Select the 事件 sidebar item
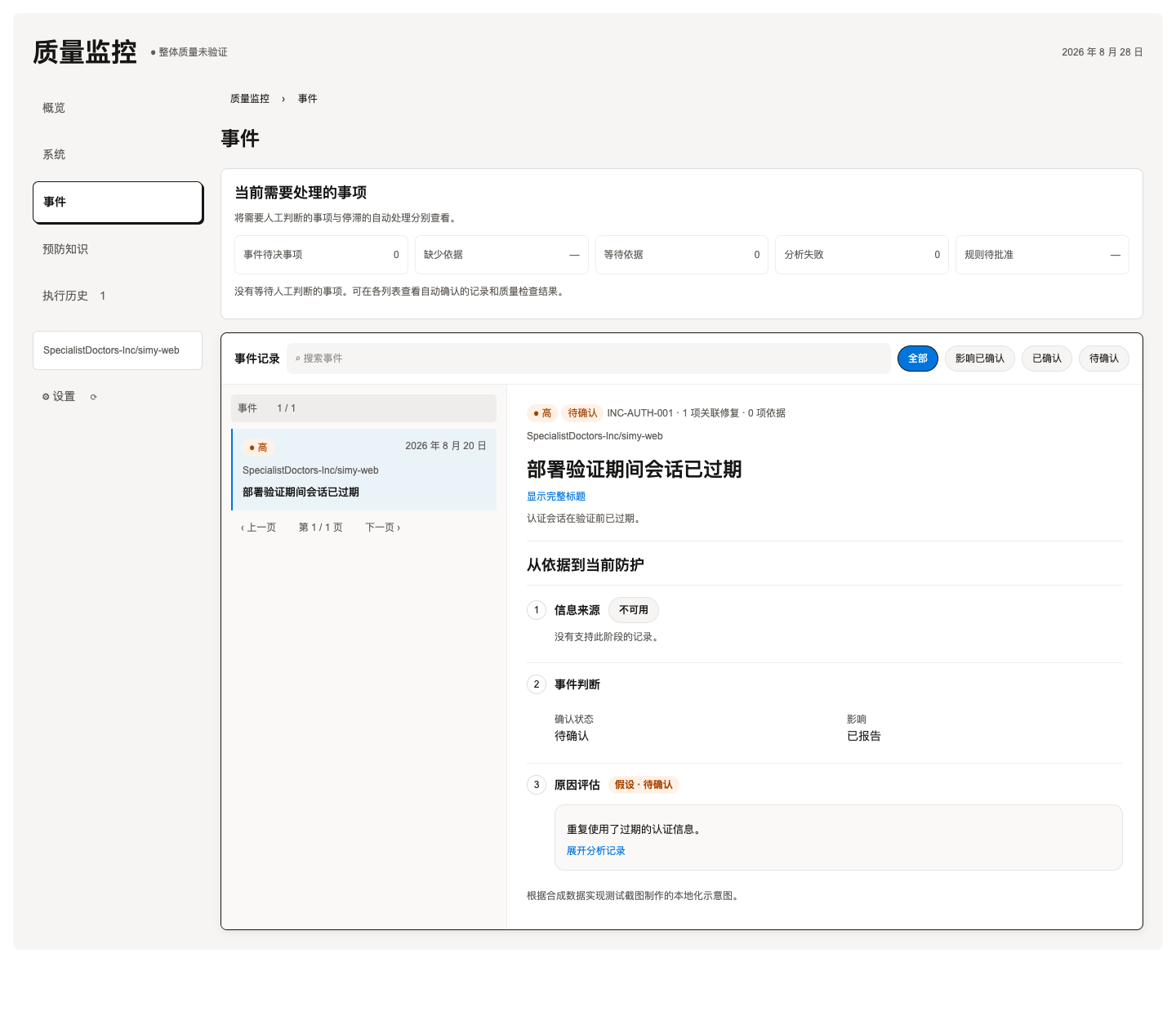This screenshot has width=1176, height=1029. (x=118, y=202)
